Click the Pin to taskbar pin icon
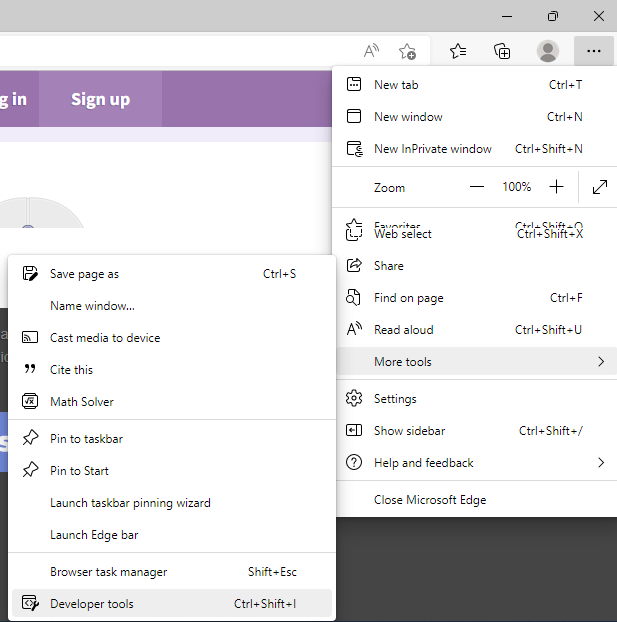 coord(31,438)
